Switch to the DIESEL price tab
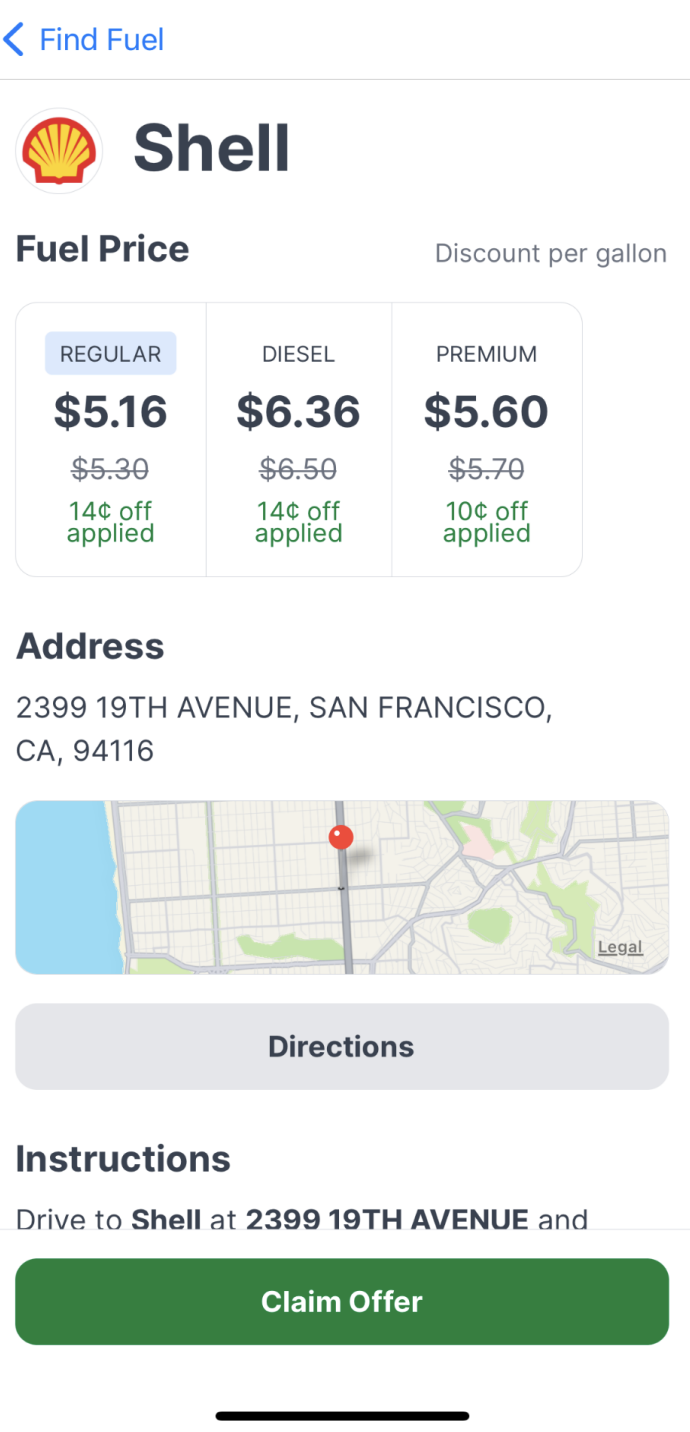 pos(298,353)
